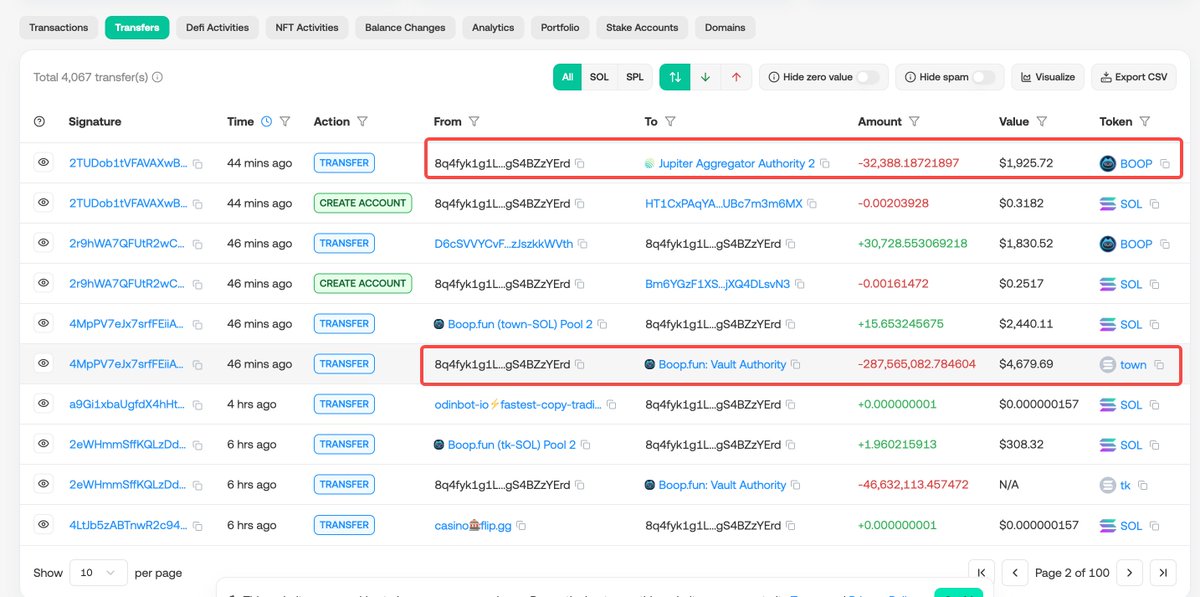Jump to last page
Screen dimensions: 1200x597
coord(1162,573)
